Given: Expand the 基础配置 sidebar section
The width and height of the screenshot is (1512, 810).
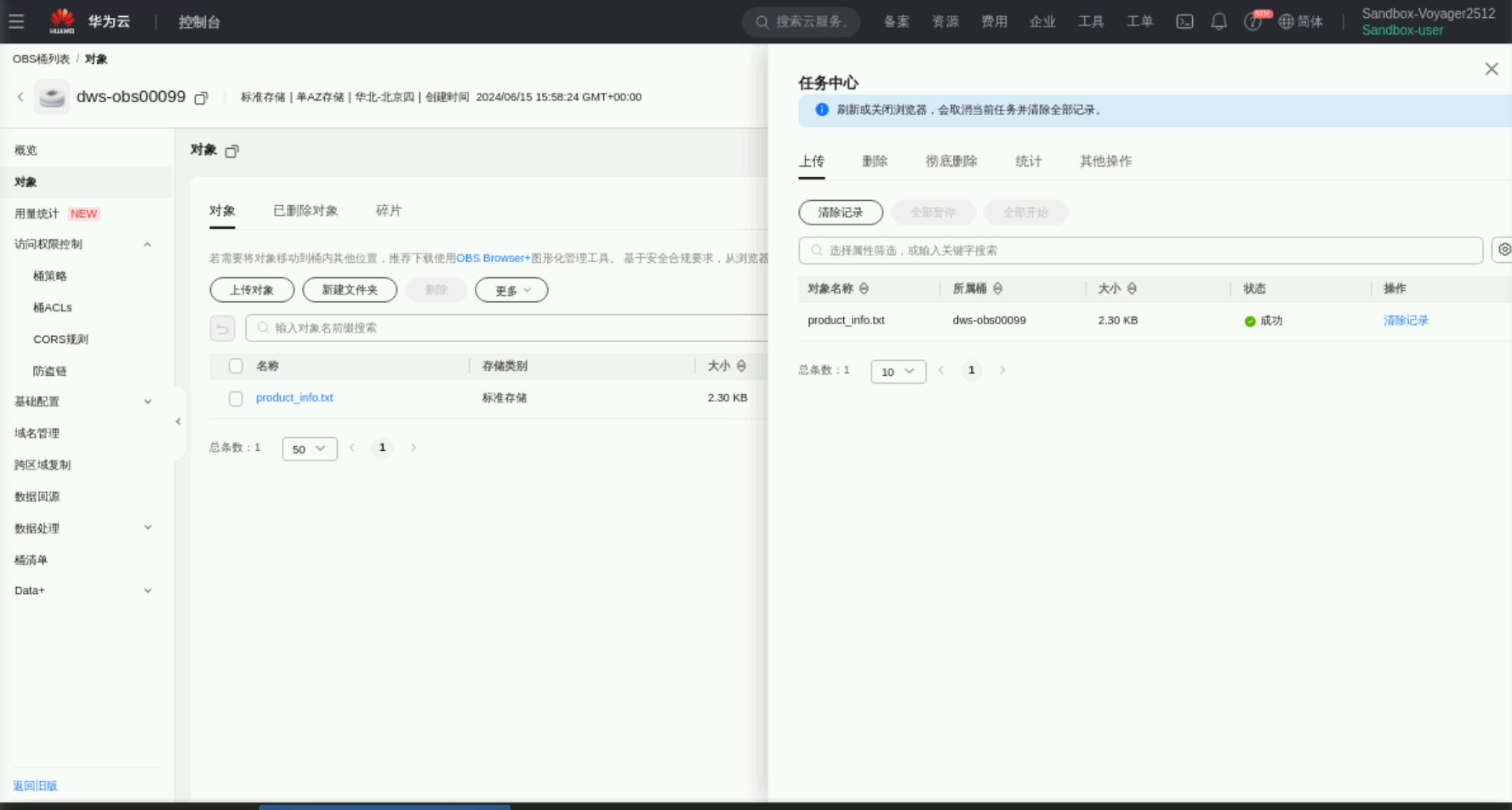Looking at the screenshot, I should point(147,402).
